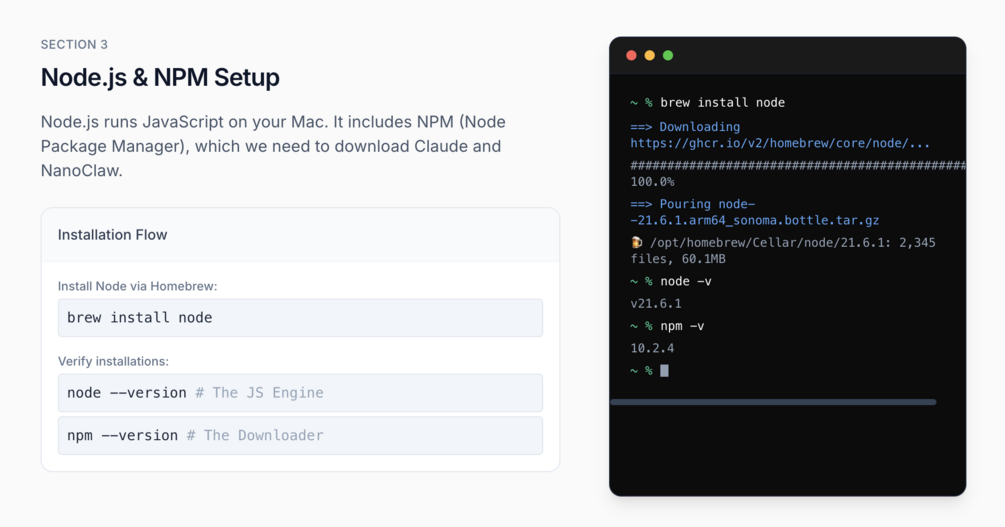
Task: Click the 'npm -v' terminal command
Action: coord(682,326)
